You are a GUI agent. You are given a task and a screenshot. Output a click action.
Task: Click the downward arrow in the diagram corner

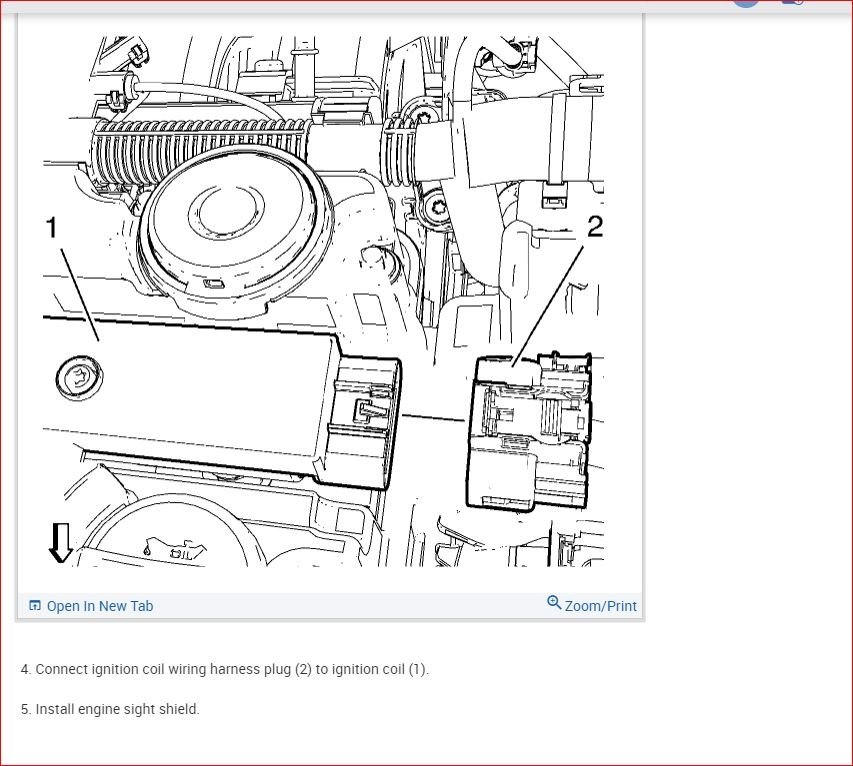click(x=61, y=543)
